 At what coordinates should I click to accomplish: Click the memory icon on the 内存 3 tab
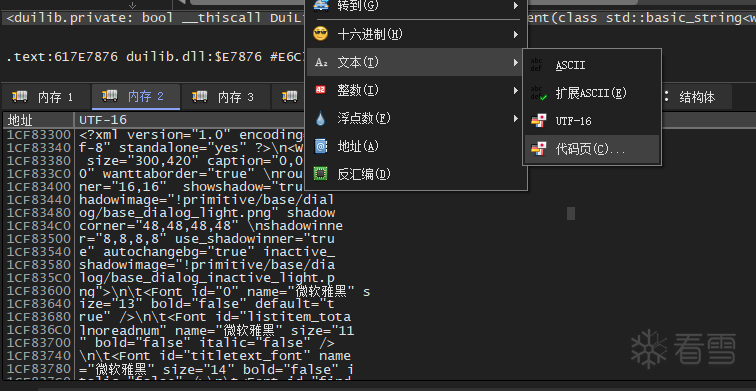[x=199, y=97]
